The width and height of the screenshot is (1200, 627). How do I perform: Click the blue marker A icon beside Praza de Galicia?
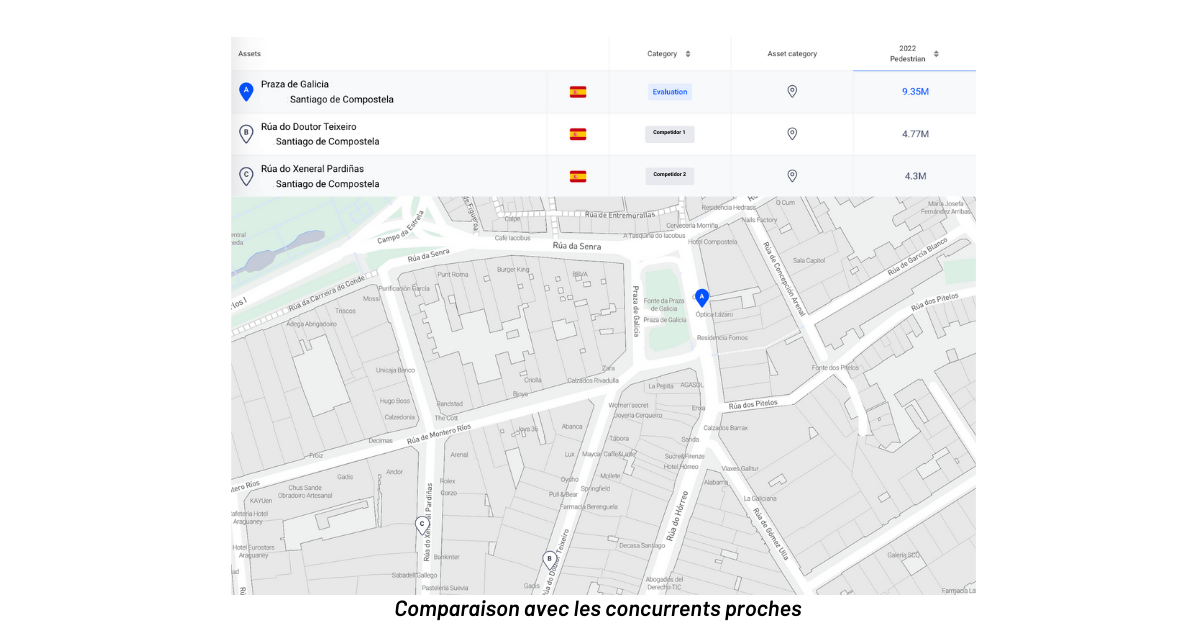(x=246, y=92)
